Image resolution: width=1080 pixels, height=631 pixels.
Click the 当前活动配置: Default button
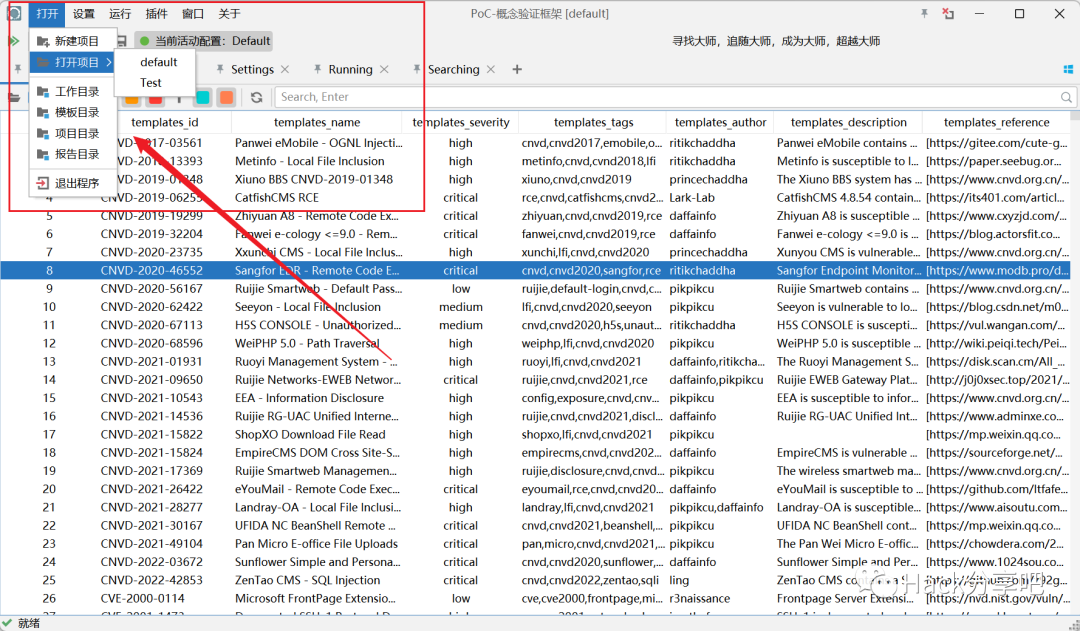pos(204,41)
